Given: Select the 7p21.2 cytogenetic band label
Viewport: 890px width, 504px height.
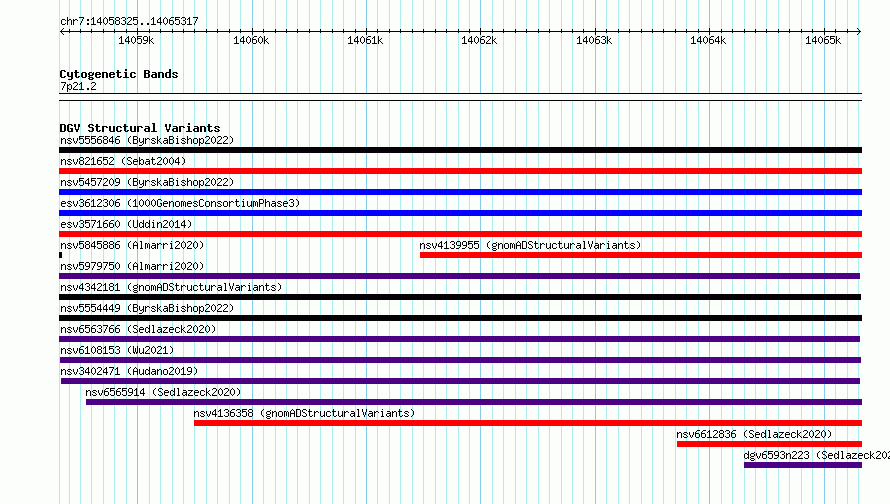Looking at the screenshot, I should (x=78, y=86).
